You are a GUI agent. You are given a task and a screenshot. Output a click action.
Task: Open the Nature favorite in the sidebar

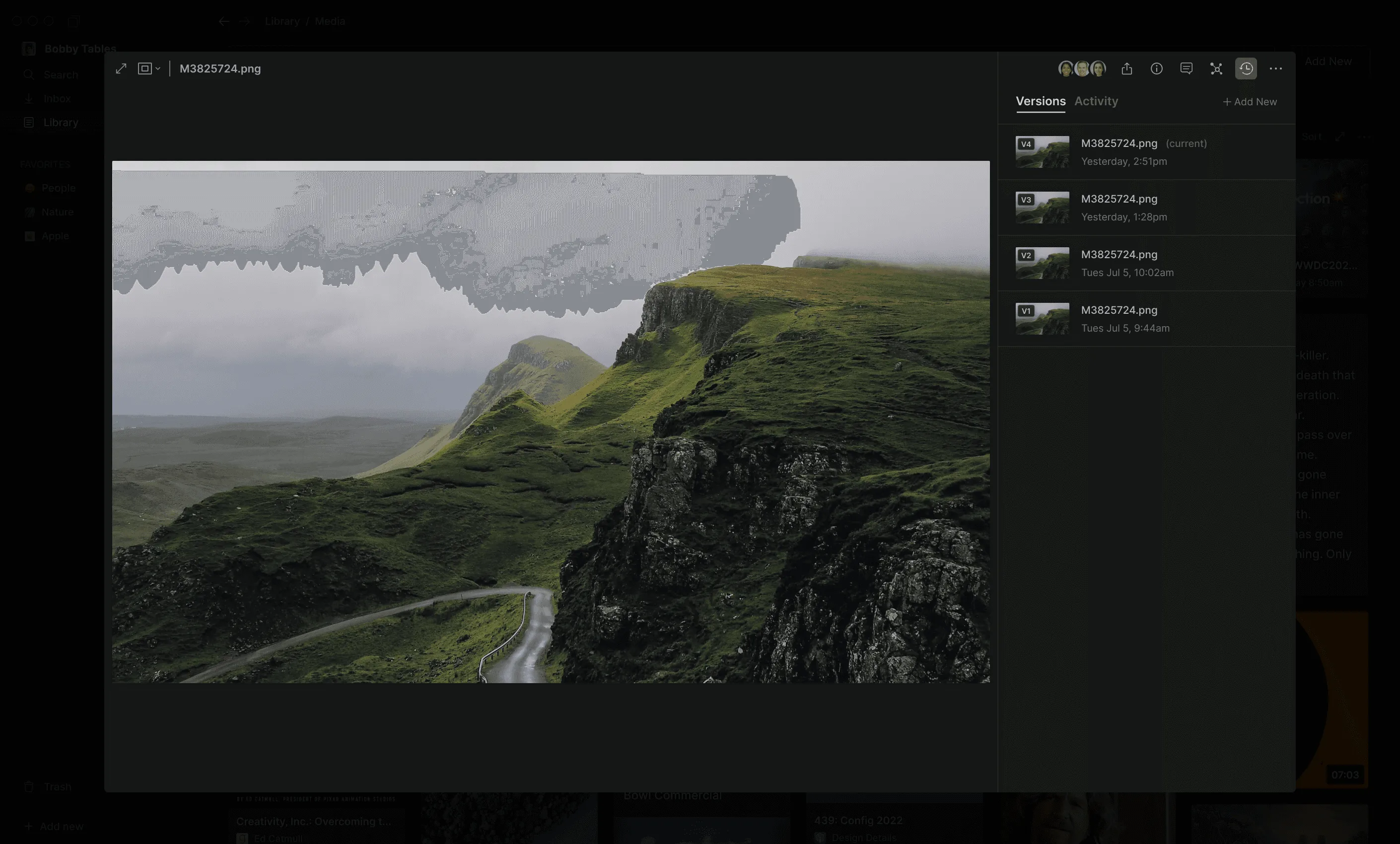point(49,212)
